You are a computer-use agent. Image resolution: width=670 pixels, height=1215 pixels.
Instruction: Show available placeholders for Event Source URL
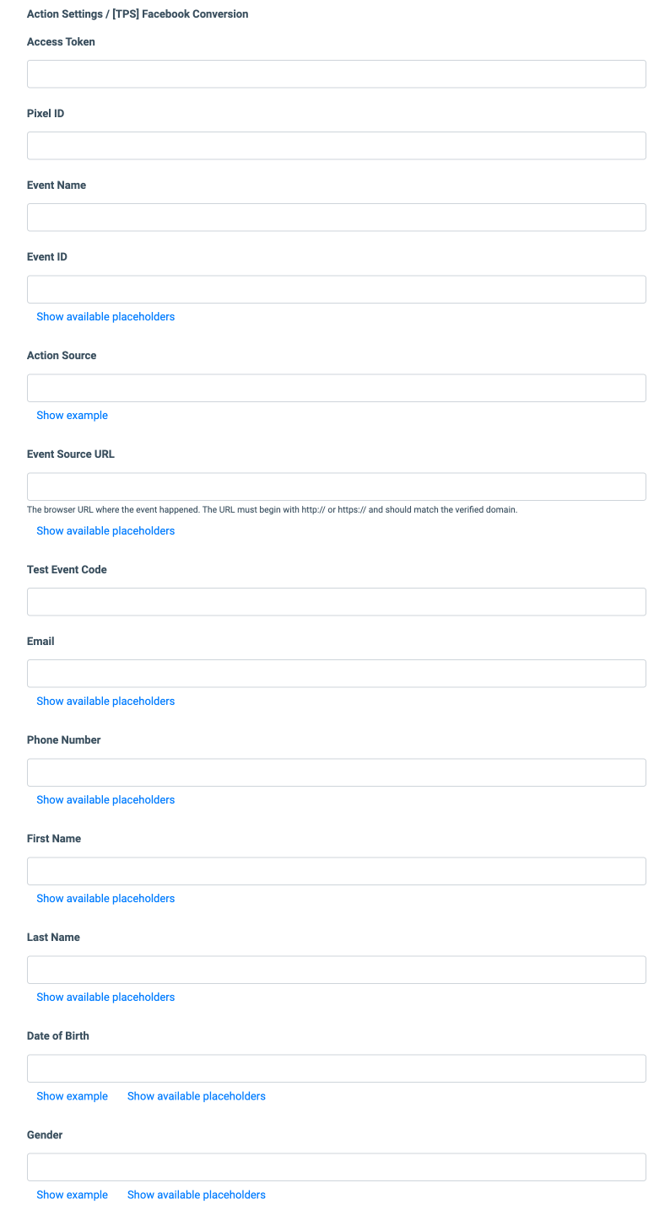click(105, 531)
